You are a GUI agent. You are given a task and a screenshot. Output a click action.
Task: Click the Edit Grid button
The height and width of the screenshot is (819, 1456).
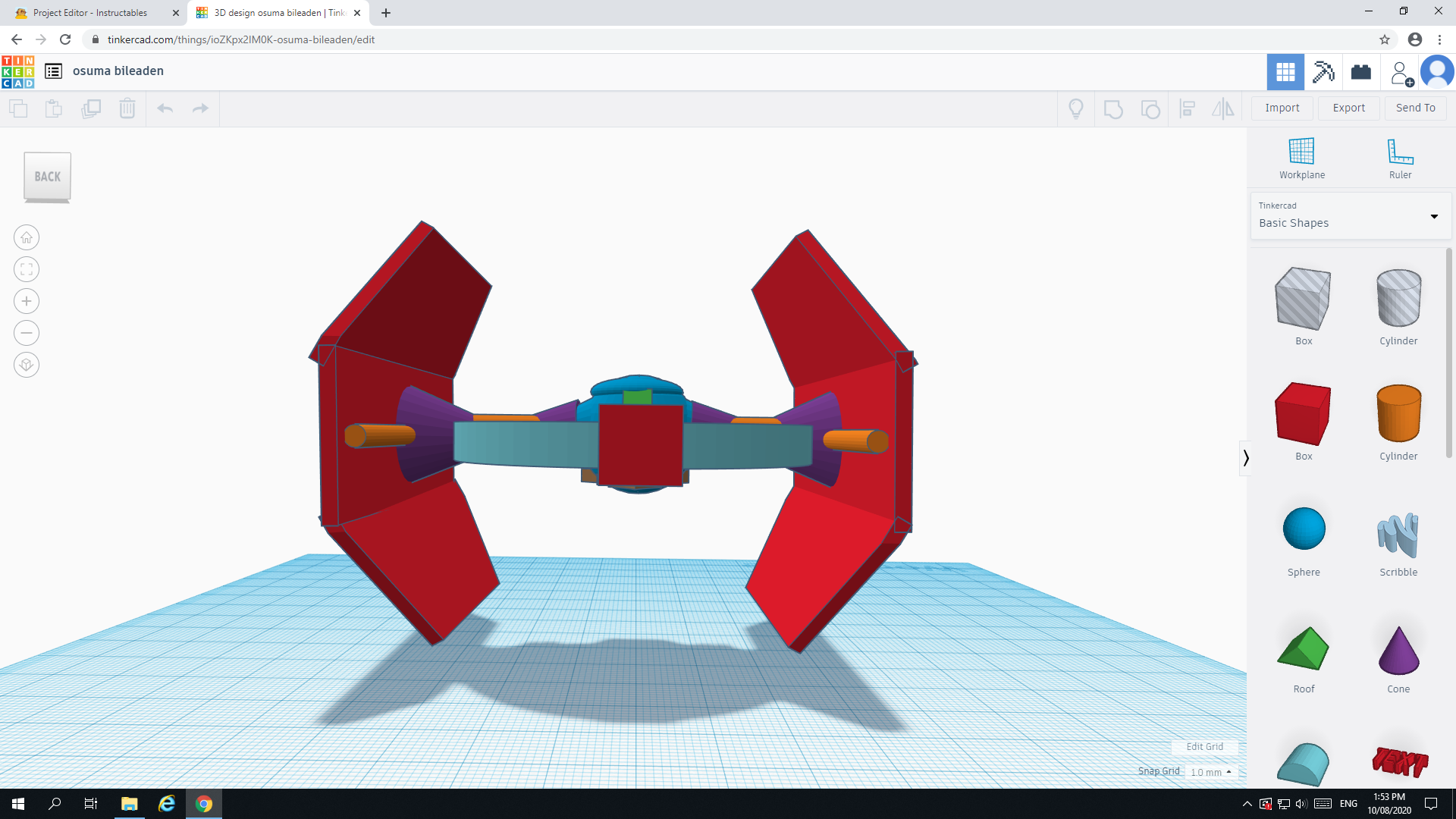pyautogui.click(x=1204, y=747)
